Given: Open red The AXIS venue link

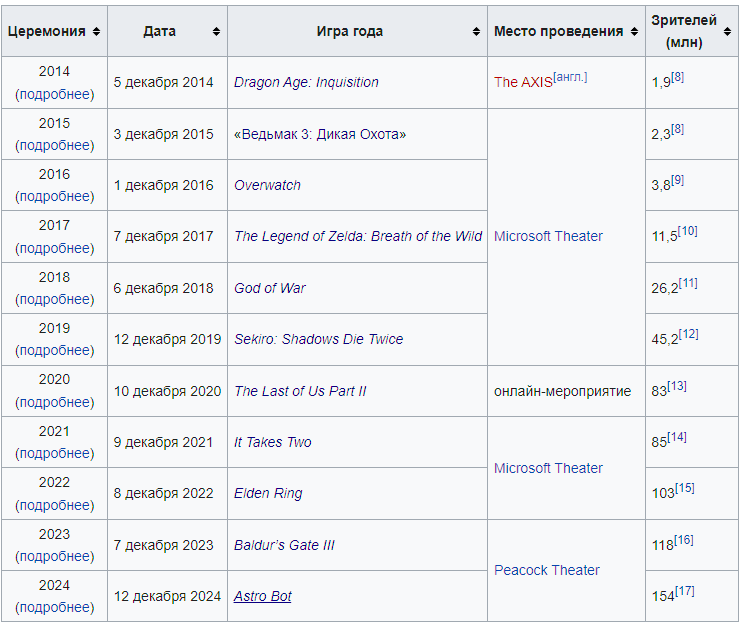Looking at the screenshot, I should (x=523, y=83).
